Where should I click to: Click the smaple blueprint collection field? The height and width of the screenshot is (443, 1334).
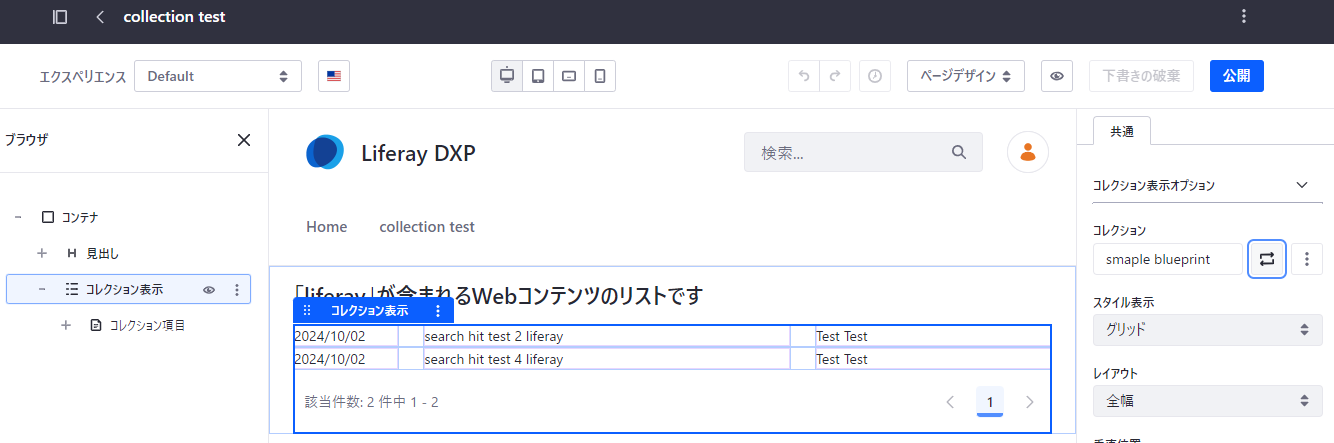coord(1168,259)
